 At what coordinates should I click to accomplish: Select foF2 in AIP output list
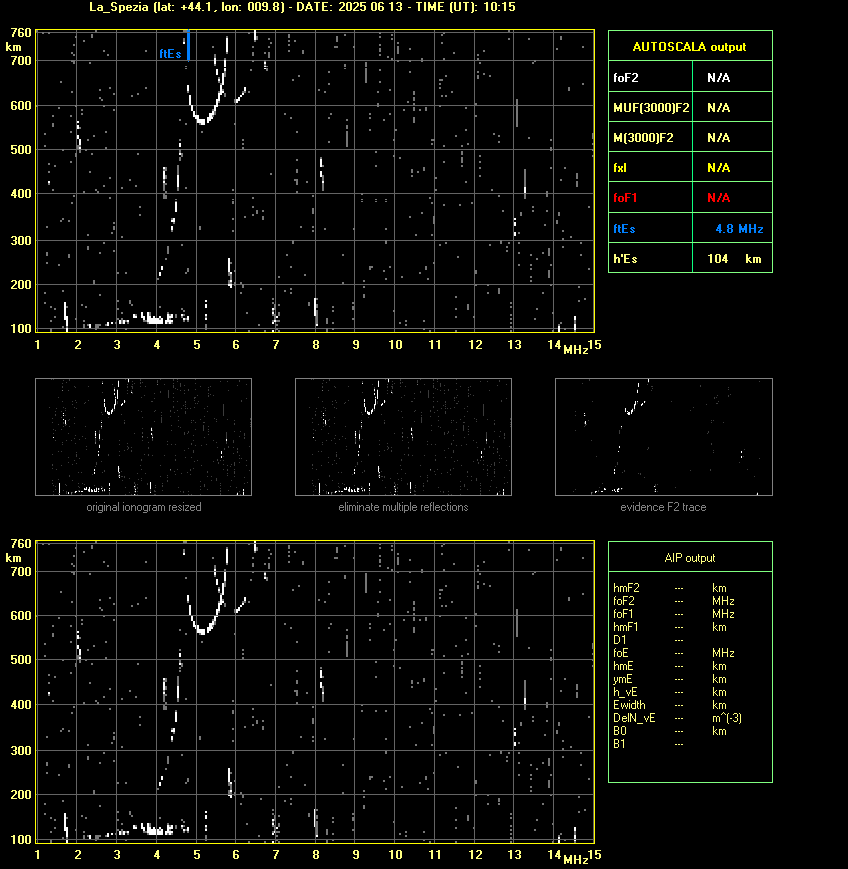tap(624, 601)
